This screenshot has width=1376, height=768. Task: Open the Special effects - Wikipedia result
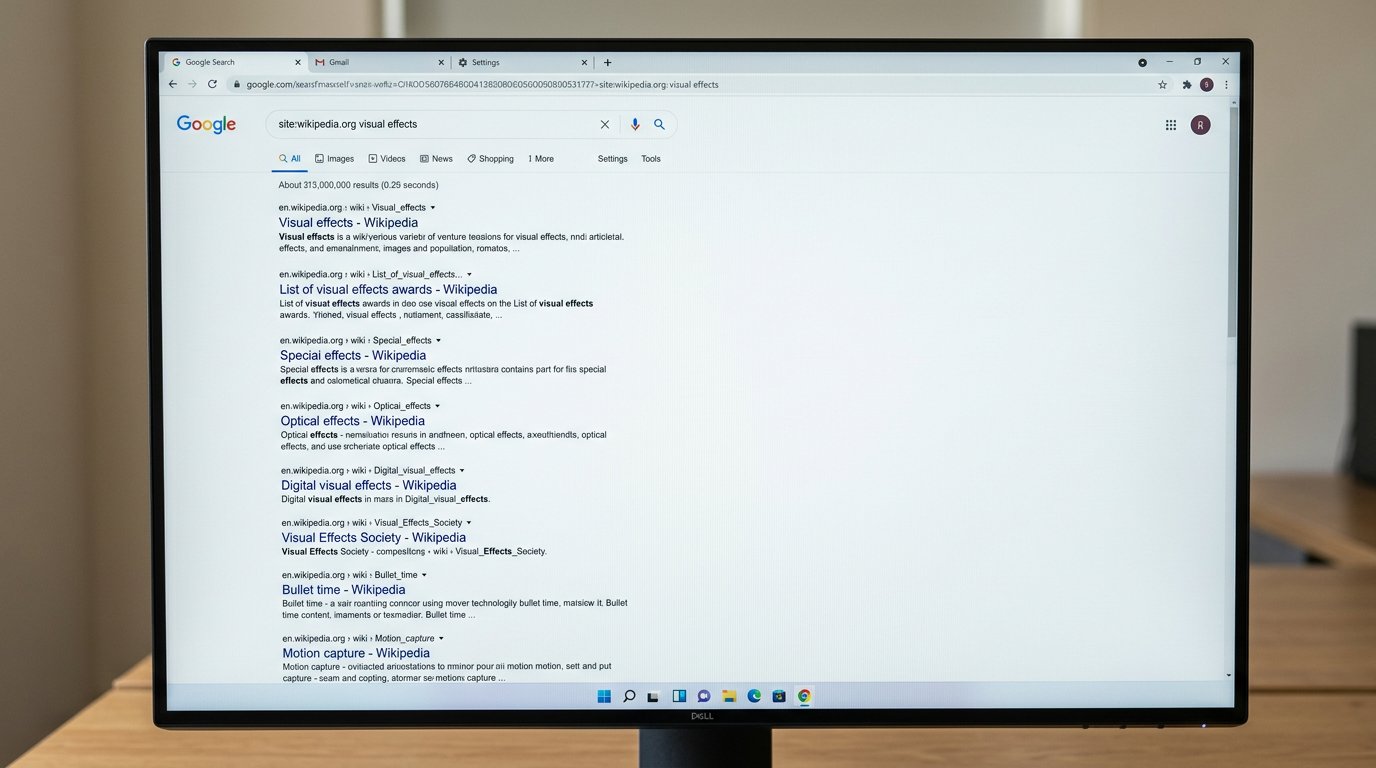pos(353,356)
